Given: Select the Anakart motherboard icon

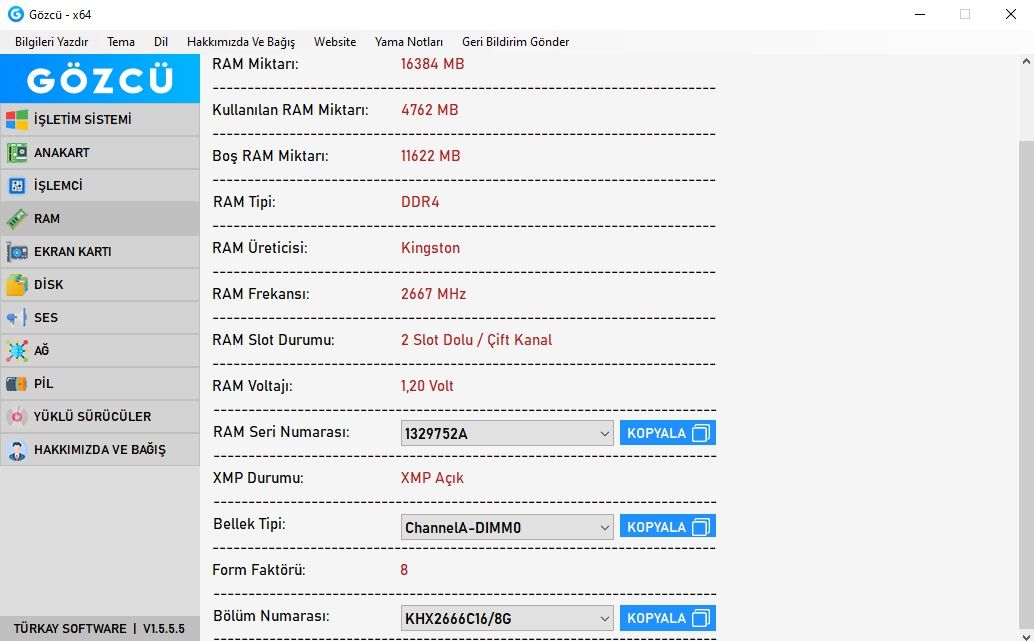Looking at the screenshot, I should click(17, 153).
